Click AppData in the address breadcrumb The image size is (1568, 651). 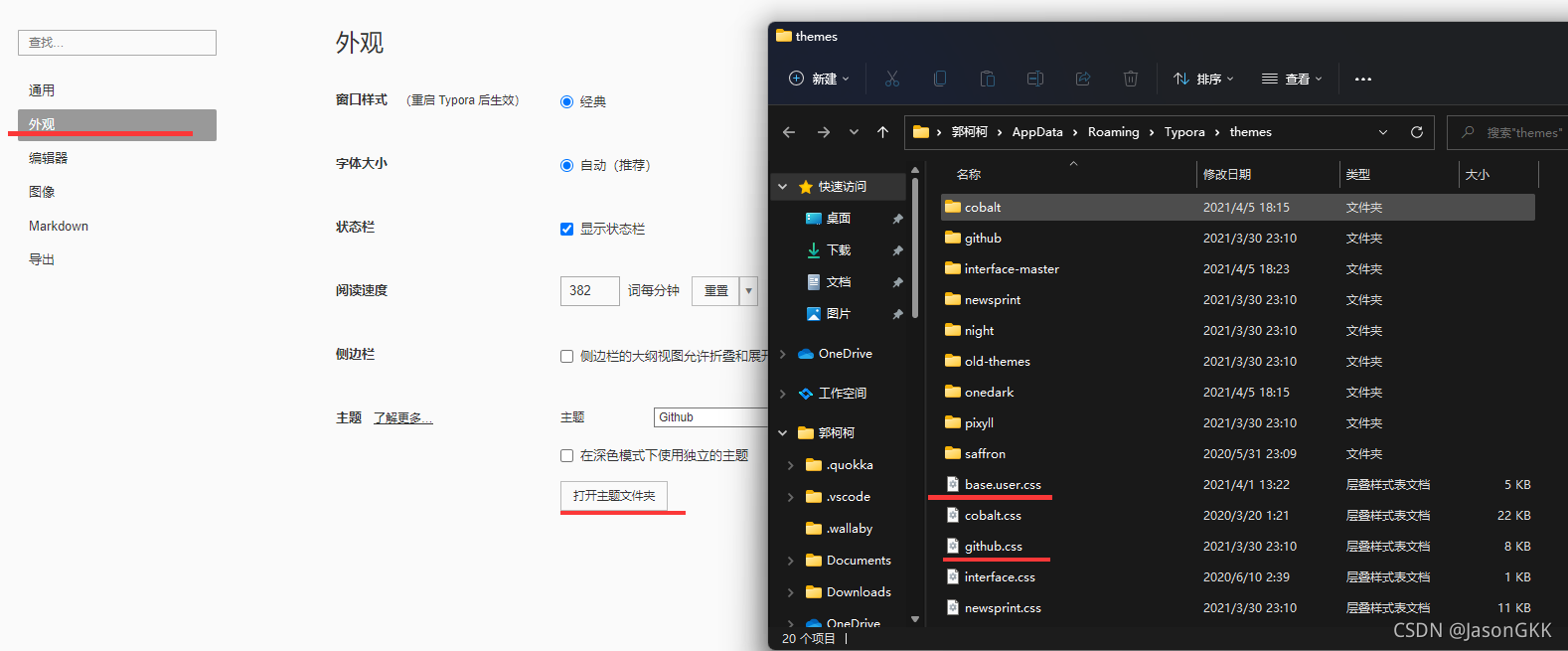[1037, 132]
